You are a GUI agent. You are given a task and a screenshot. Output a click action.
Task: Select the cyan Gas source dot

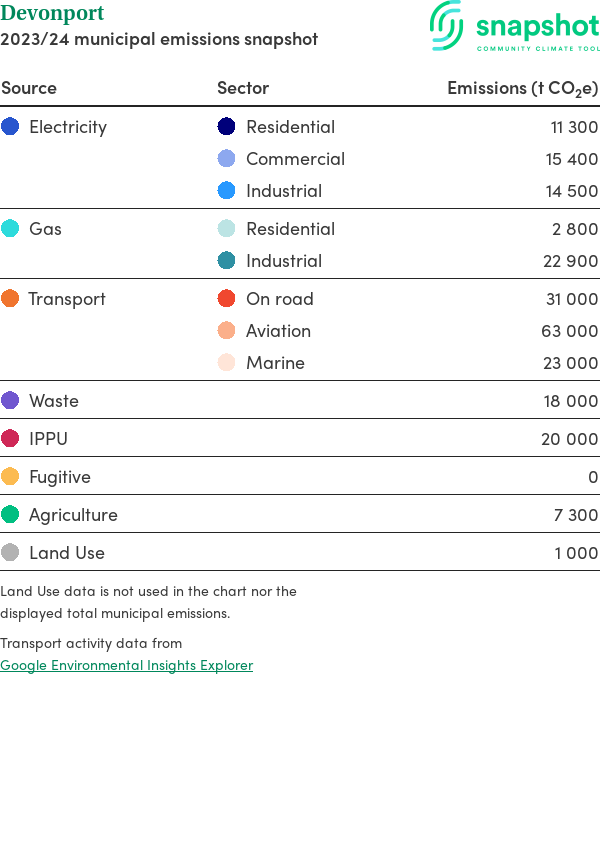tap(10, 229)
